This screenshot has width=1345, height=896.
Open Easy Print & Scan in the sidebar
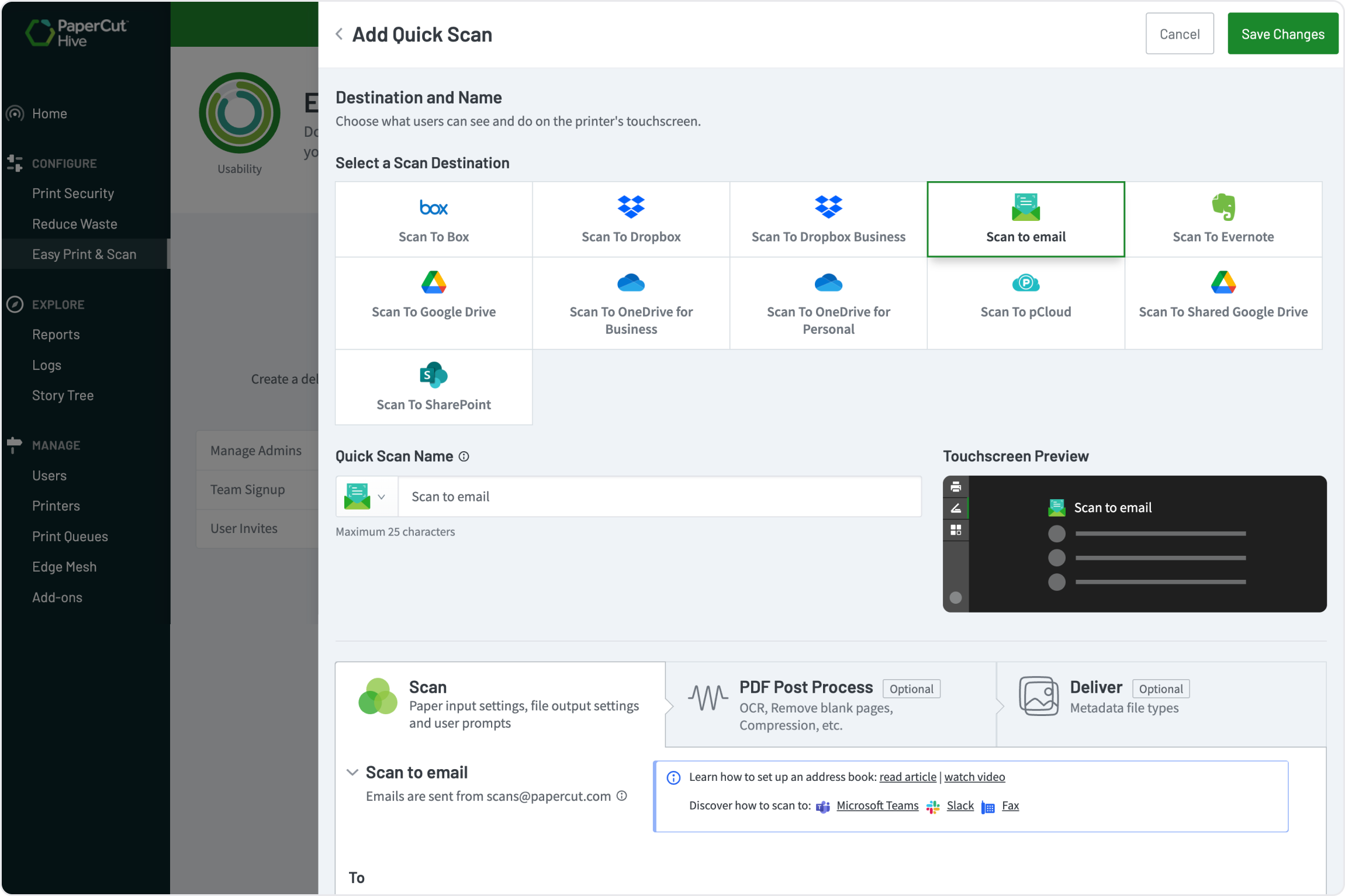click(x=84, y=254)
